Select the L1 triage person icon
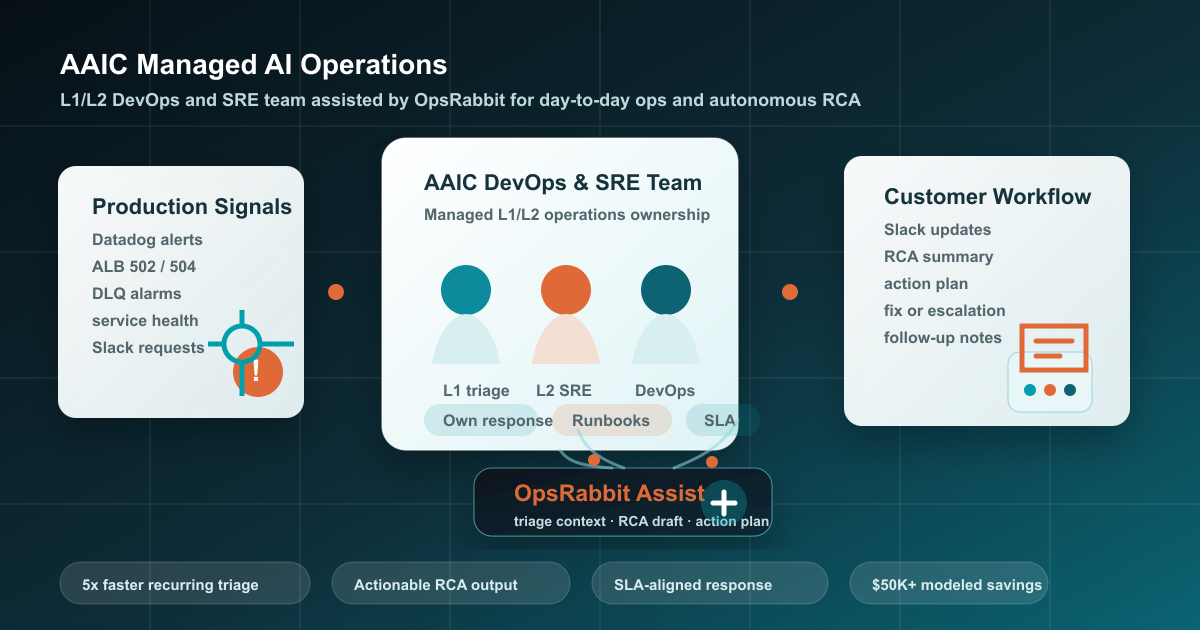This screenshot has width=1200, height=630. click(x=466, y=314)
